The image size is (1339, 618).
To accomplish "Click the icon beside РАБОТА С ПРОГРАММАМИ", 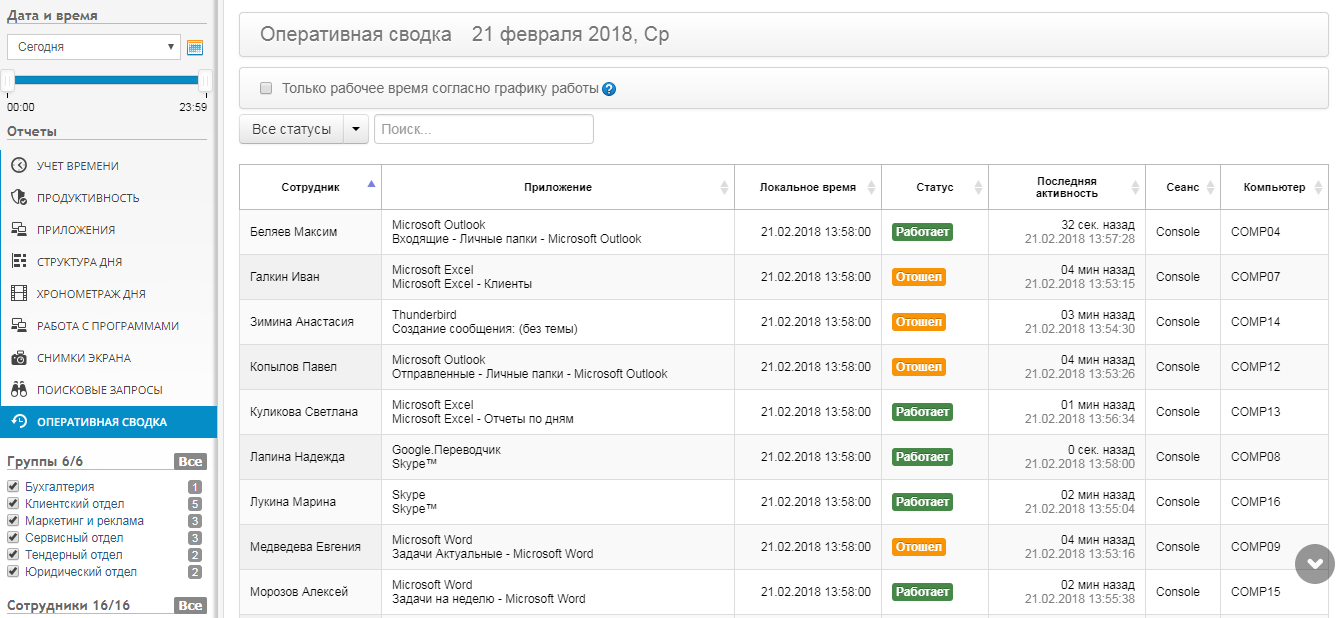I will tap(19, 326).
